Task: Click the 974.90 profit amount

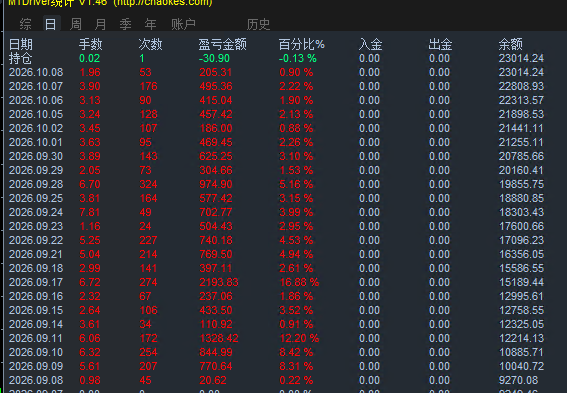Action: [x=216, y=184]
